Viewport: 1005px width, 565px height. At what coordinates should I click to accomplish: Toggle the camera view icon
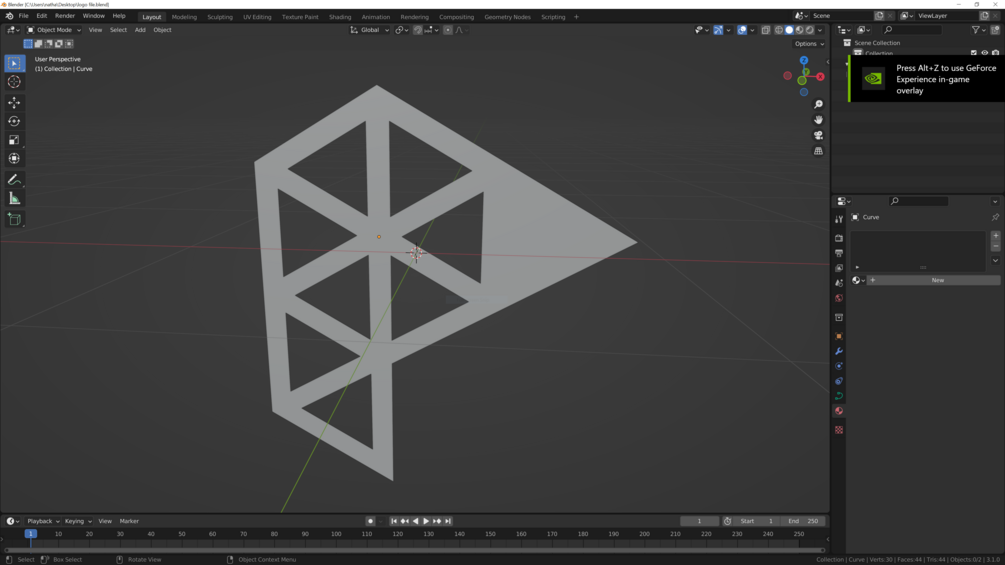[x=818, y=135]
